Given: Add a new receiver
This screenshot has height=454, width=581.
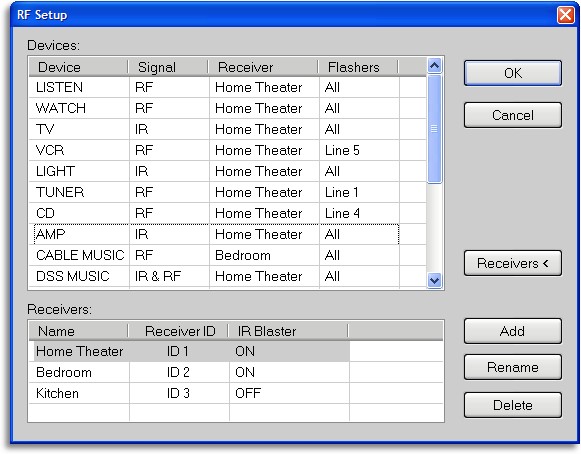Looking at the screenshot, I should 512,331.
